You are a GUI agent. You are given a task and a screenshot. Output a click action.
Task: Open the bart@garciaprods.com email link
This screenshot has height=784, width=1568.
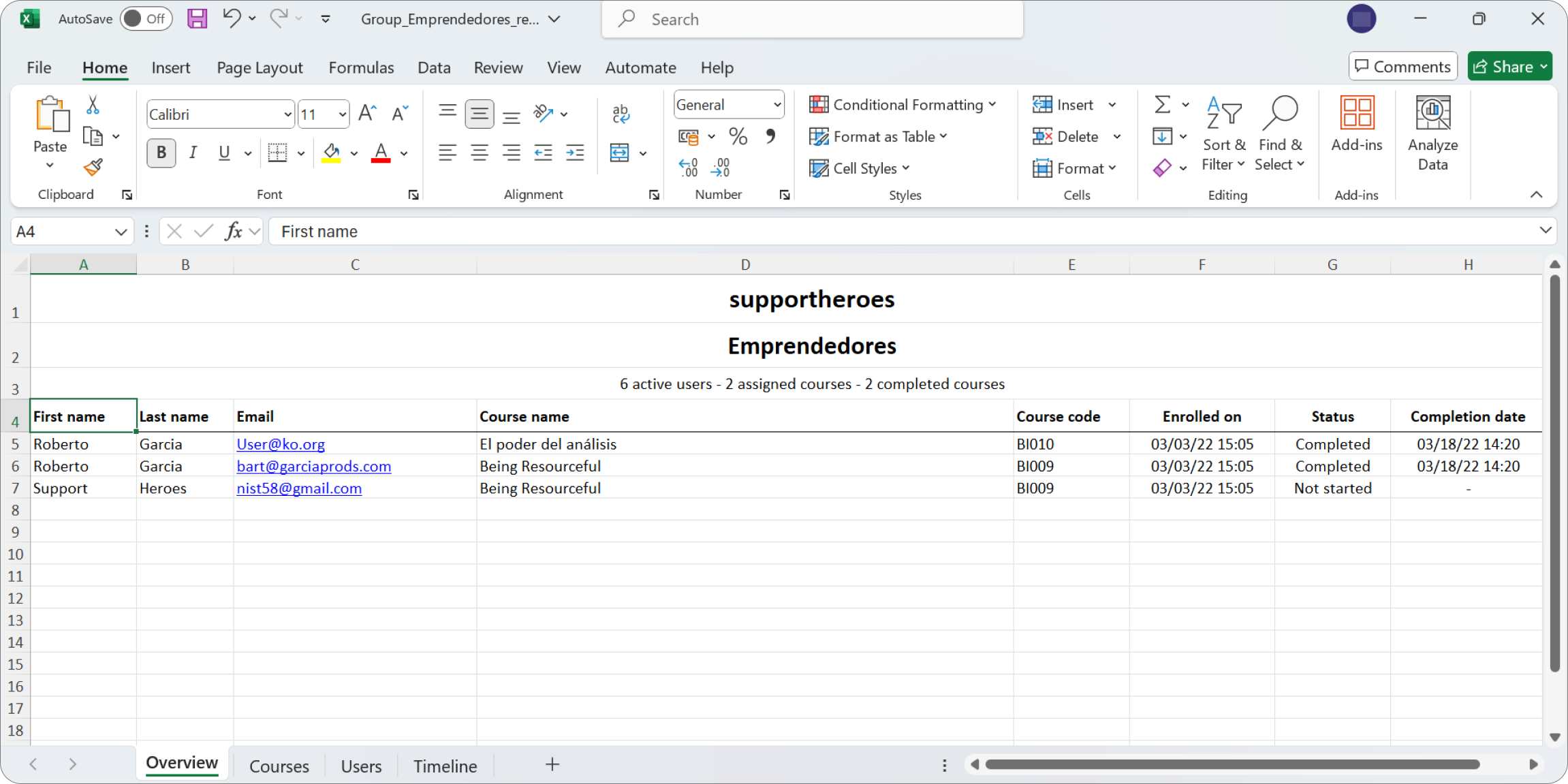tap(314, 466)
